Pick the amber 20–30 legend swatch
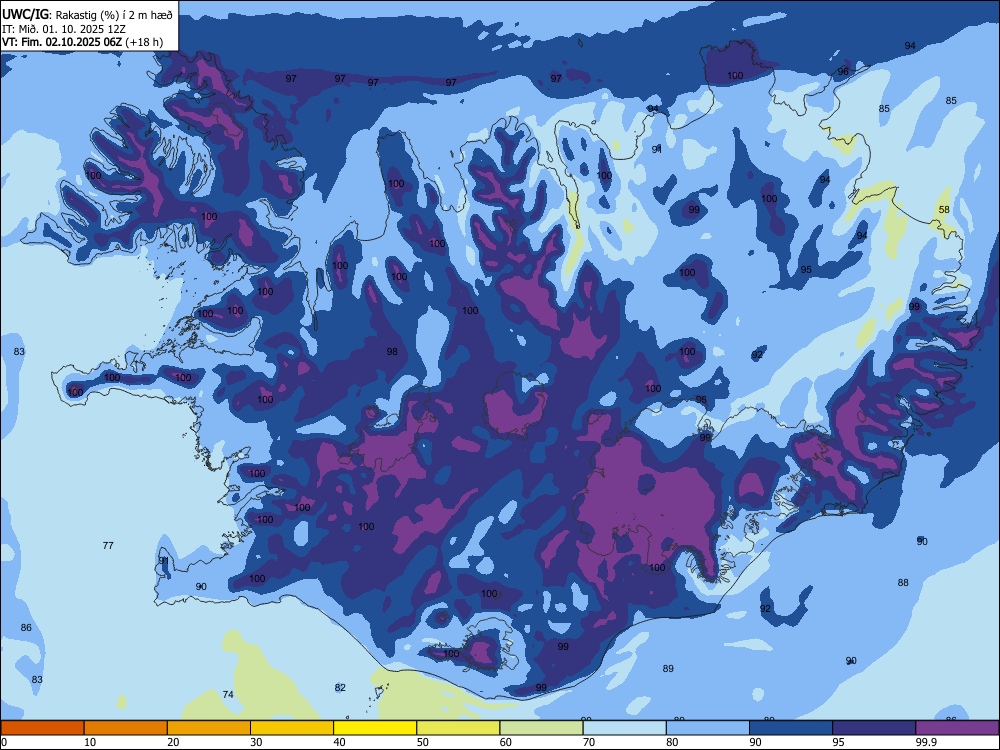The height and width of the screenshot is (750, 1000). click(209, 728)
